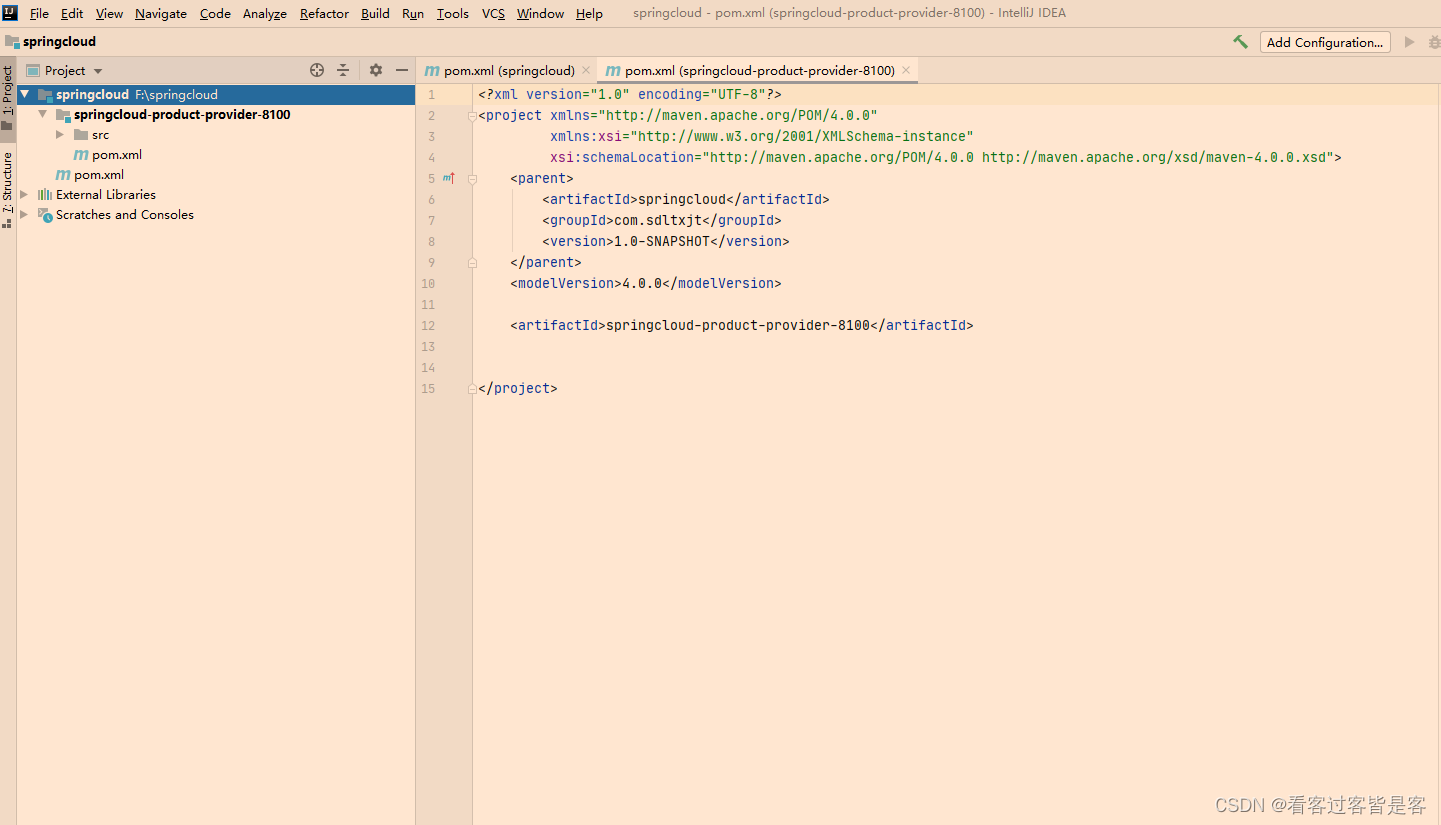The image size is (1441, 825).
Task: Collapse all nodes in the Project panel
Action: (343, 70)
